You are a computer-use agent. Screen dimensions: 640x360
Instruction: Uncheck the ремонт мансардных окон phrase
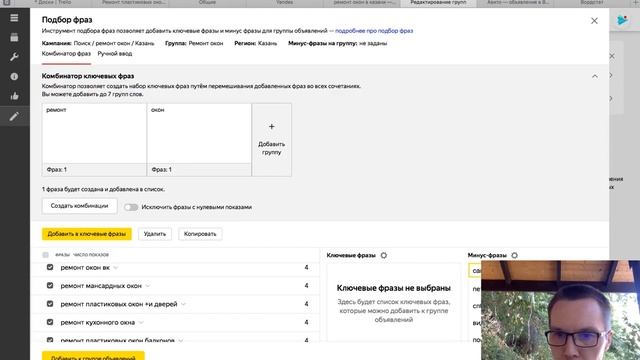click(x=50, y=285)
